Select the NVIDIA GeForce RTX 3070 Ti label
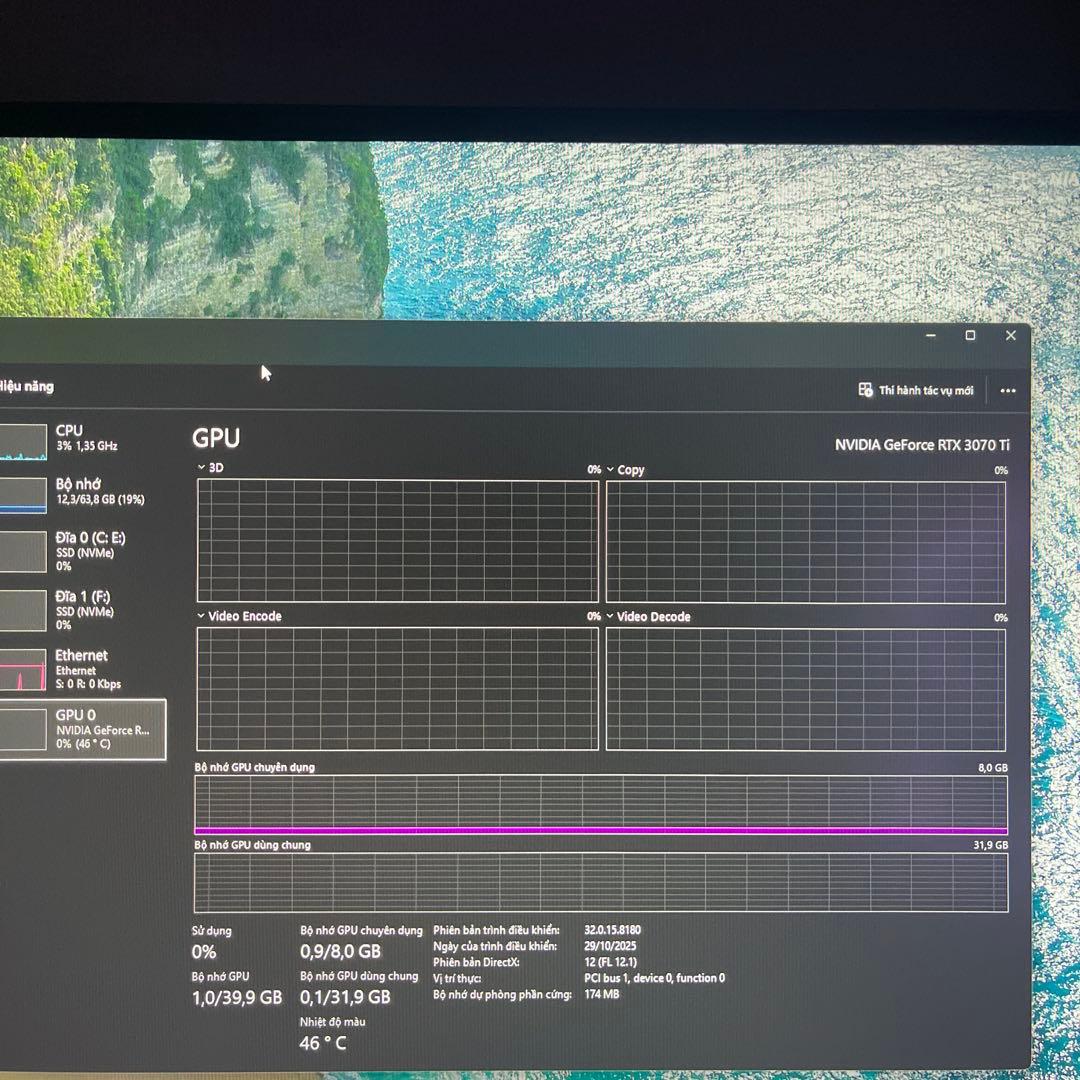 (921, 444)
